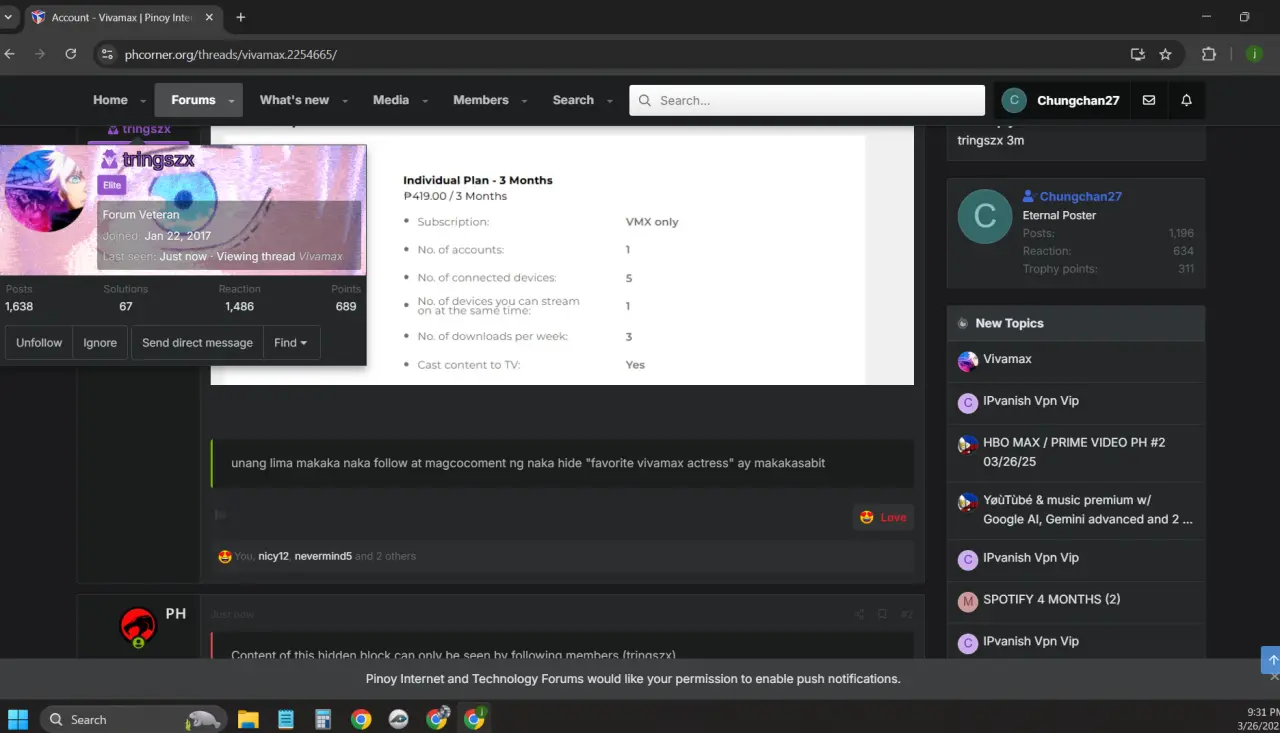Click the report flag icon under the post
The image size is (1280, 733).
(221, 515)
